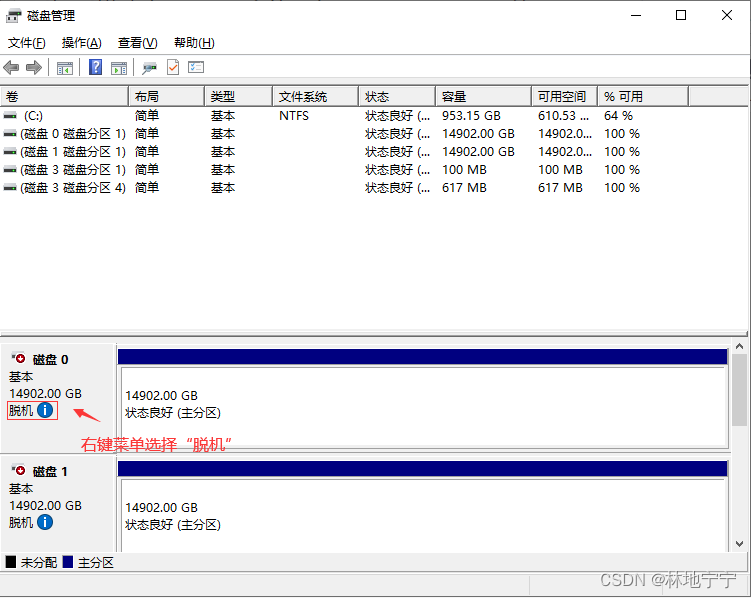This screenshot has height=598, width=751.
Task: Click the offline disk icon beside 磁盘 0
Action: [x=19, y=358]
